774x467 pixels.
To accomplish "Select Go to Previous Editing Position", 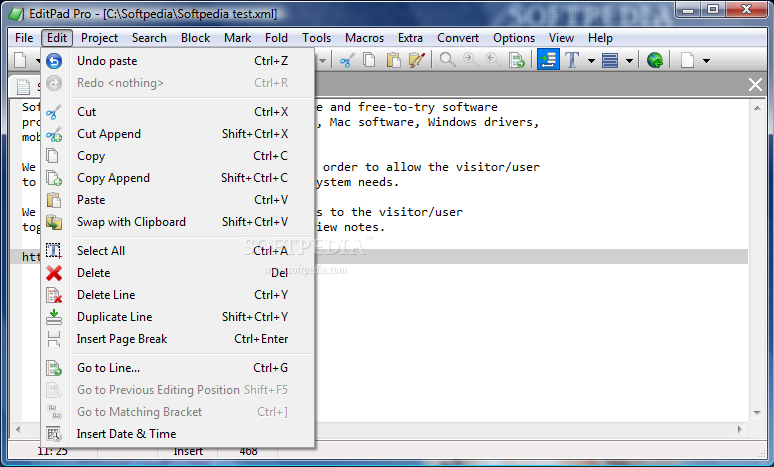I will [x=178, y=390].
